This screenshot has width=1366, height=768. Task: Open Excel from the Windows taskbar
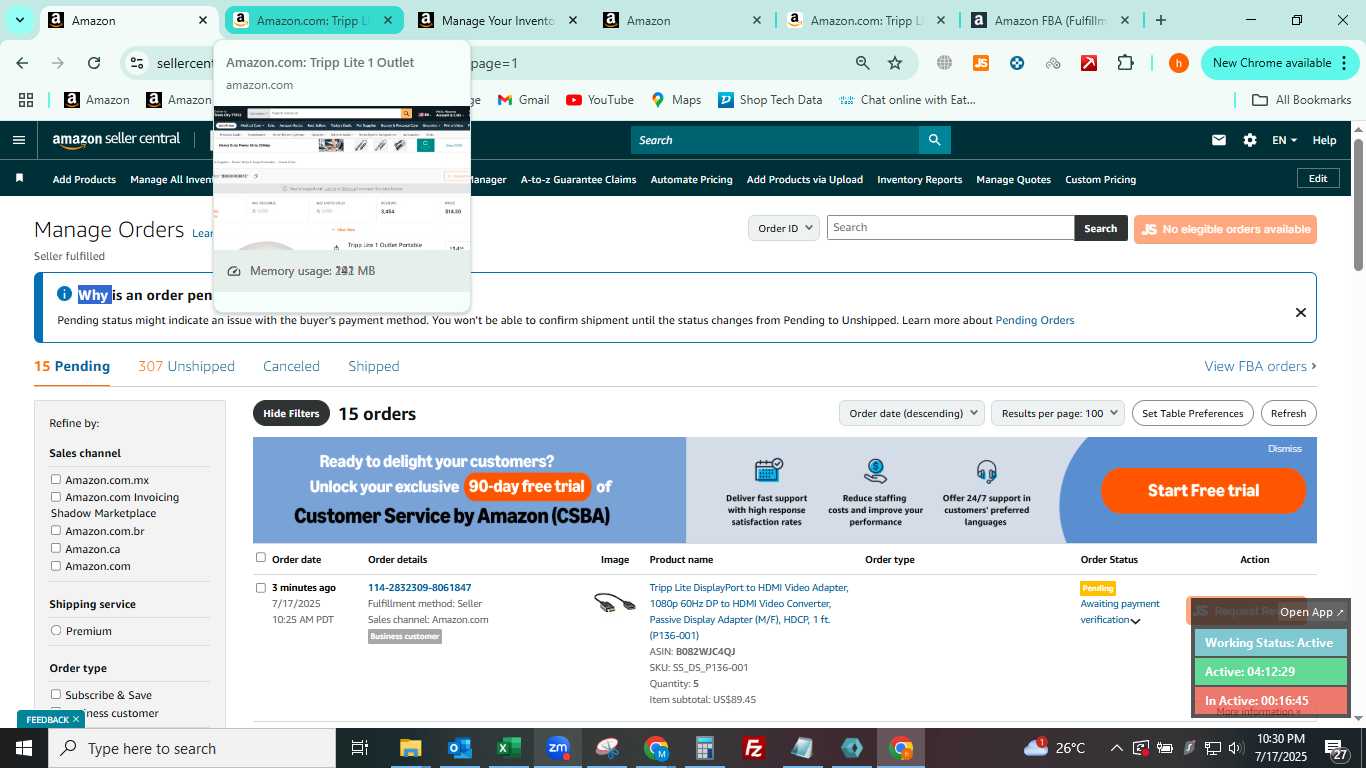coord(509,748)
